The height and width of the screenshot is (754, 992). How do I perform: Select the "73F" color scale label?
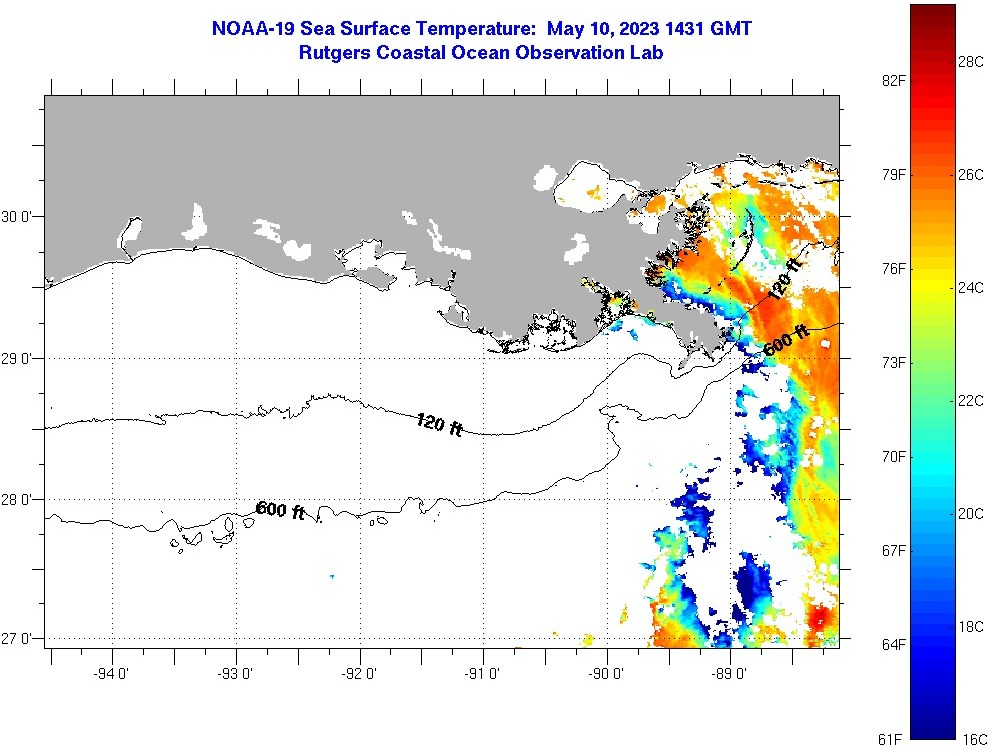(x=893, y=362)
